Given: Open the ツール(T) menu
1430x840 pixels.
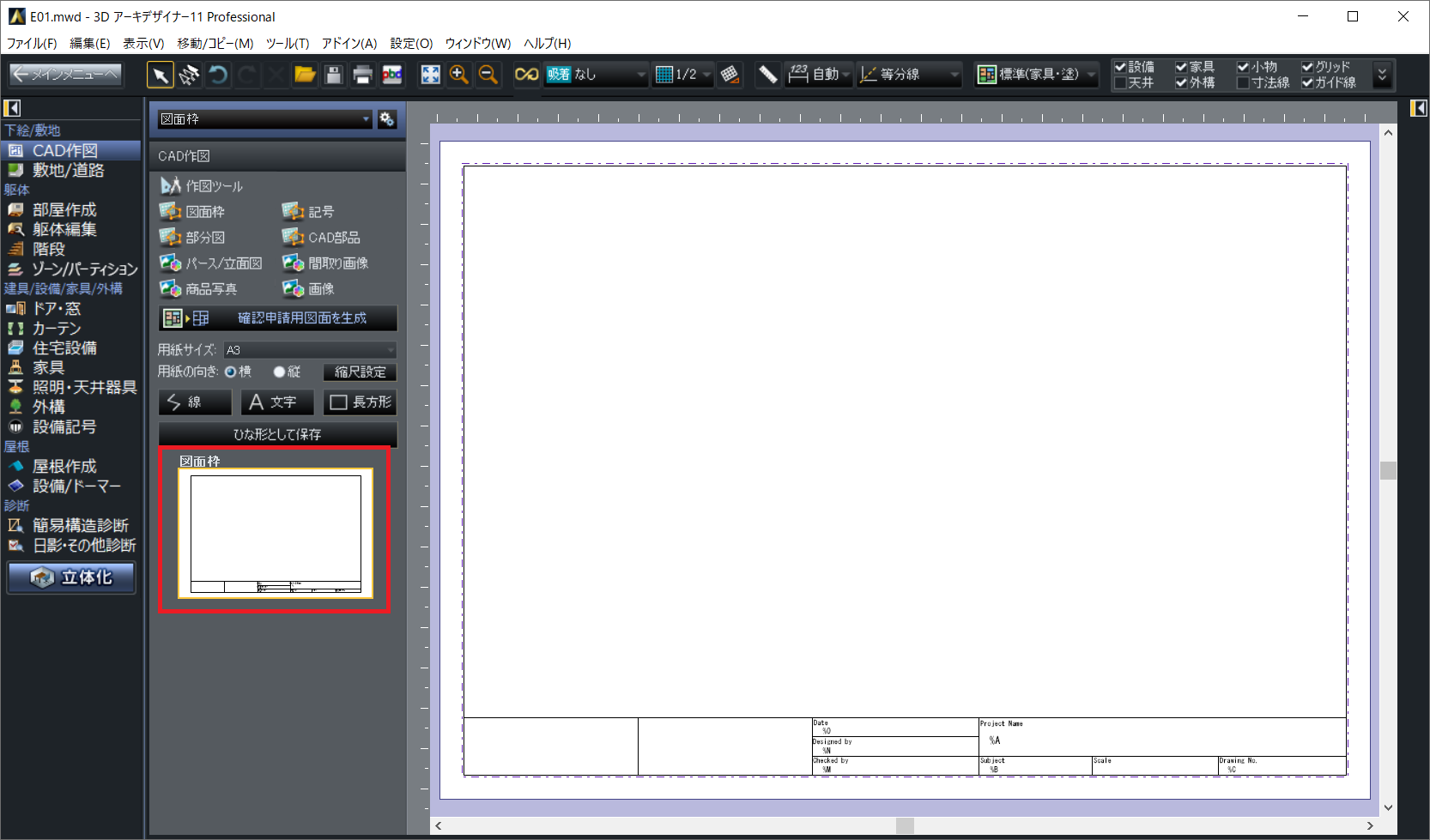Looking at the screenshot, I should coord(287,43).
